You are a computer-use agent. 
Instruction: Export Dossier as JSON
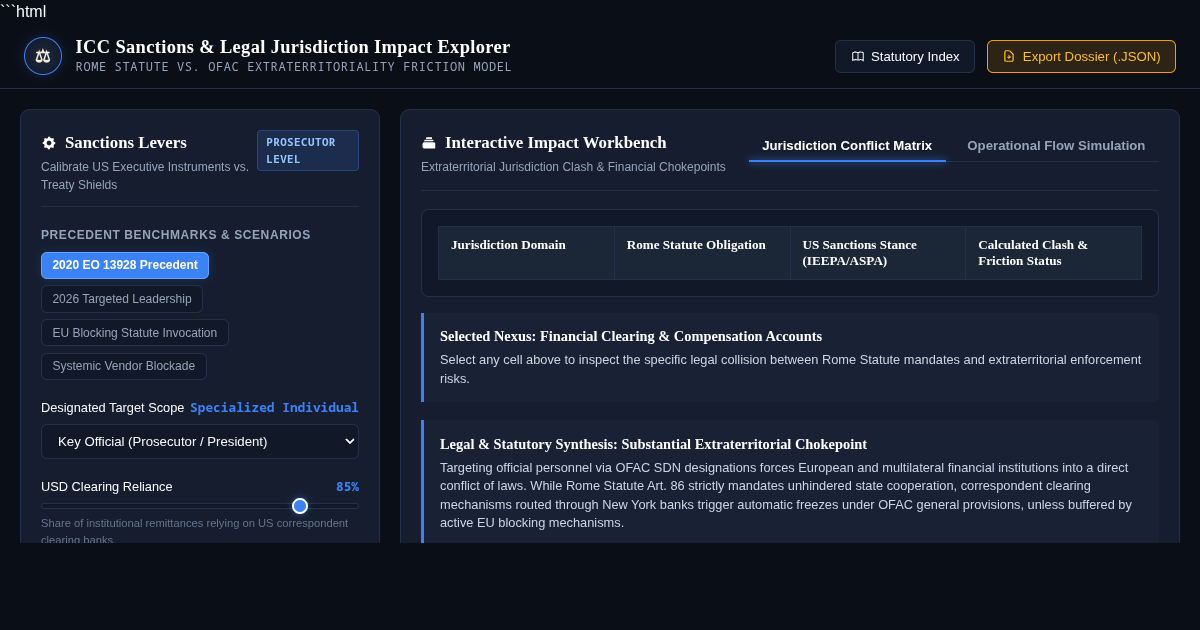(x=1081, y=57)
